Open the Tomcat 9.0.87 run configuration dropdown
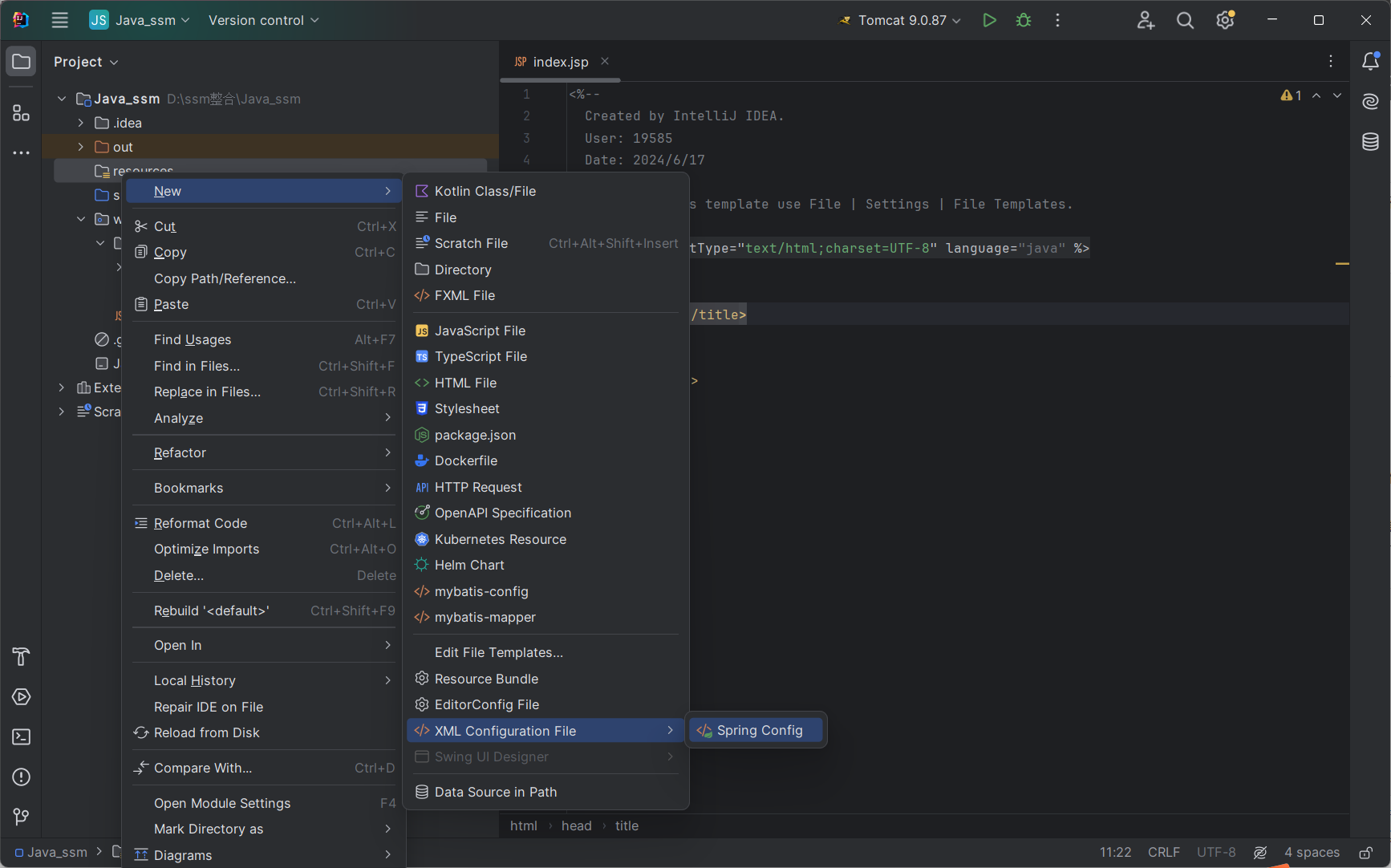 pos(900,20)
